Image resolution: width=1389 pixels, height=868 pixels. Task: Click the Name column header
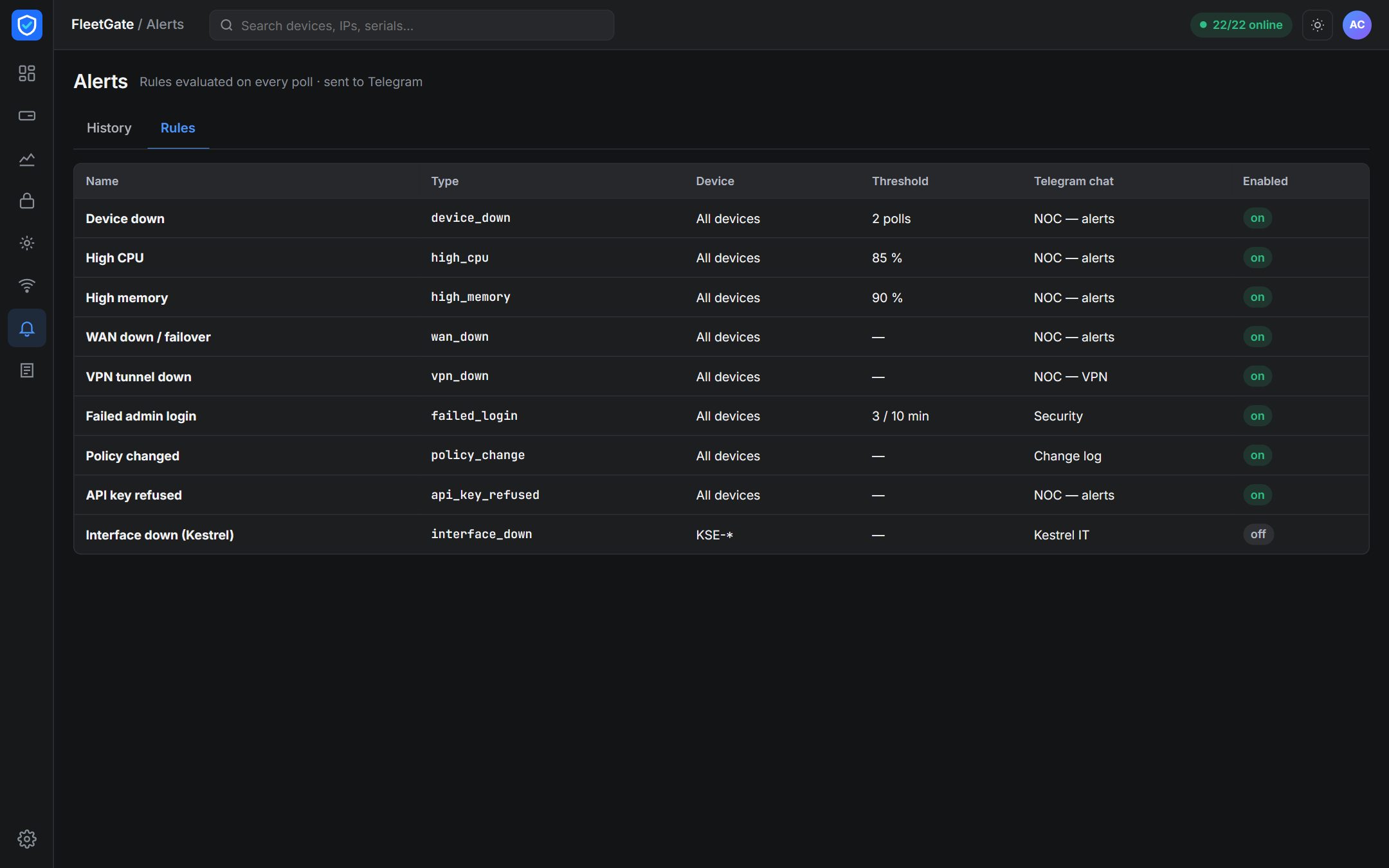coord(102,181)
